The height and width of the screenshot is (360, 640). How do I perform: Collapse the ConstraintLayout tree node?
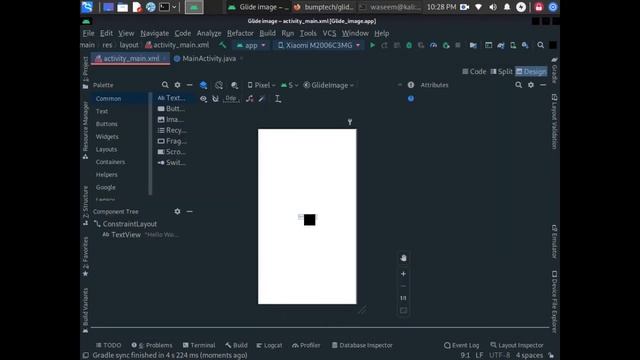pyautogui.click(x=97, y=224)
